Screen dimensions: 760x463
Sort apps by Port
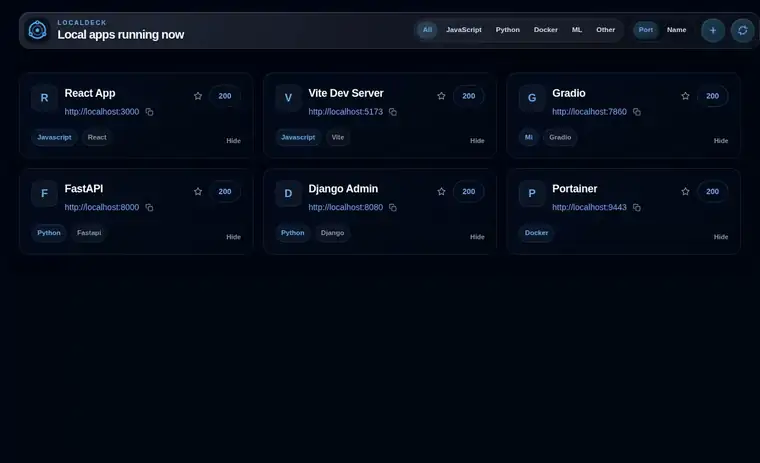646,30
